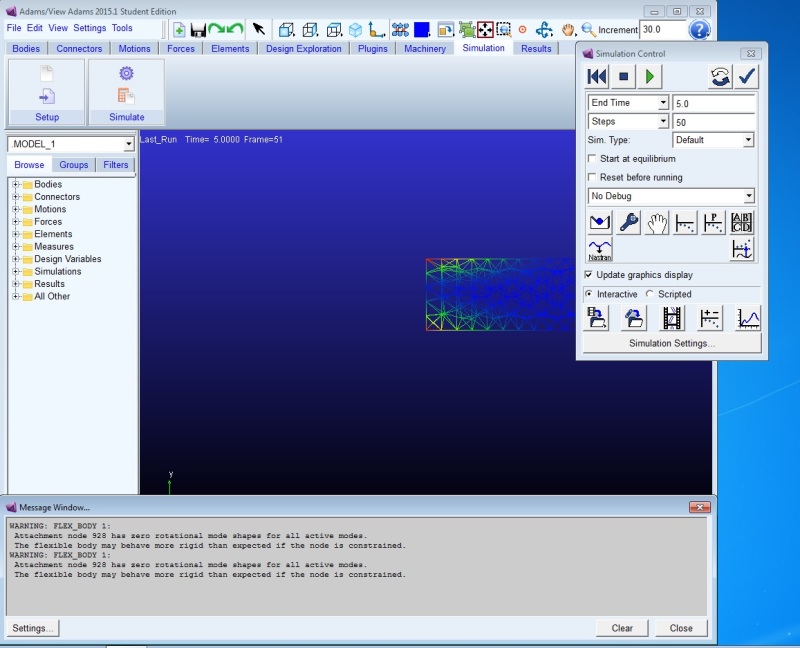Click the coordinate axis triad view icon
This screenshot has height=648, width=800.
pos(377,30)
